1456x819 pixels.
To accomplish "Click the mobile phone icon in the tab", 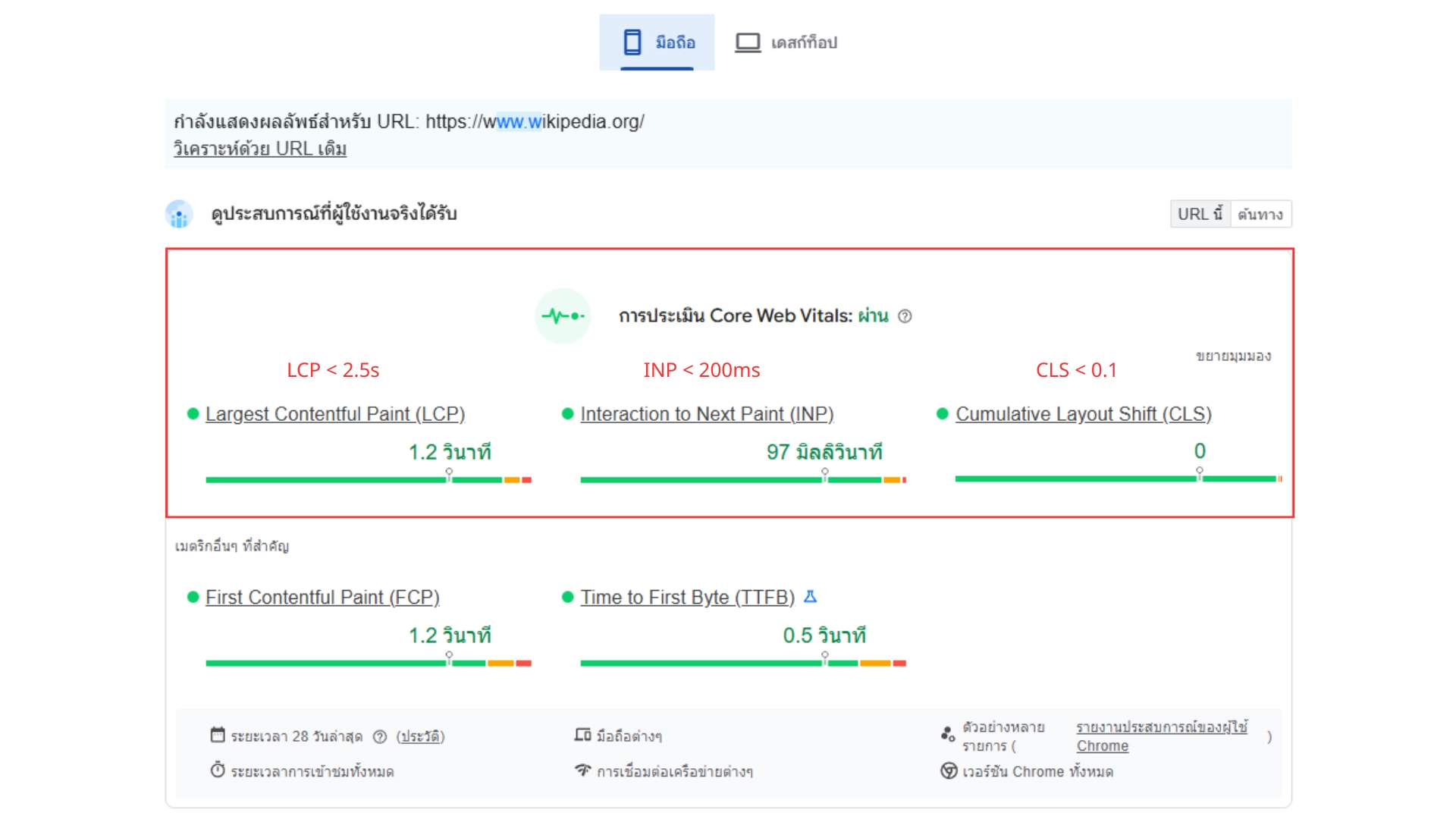I will tap(632, 42).
